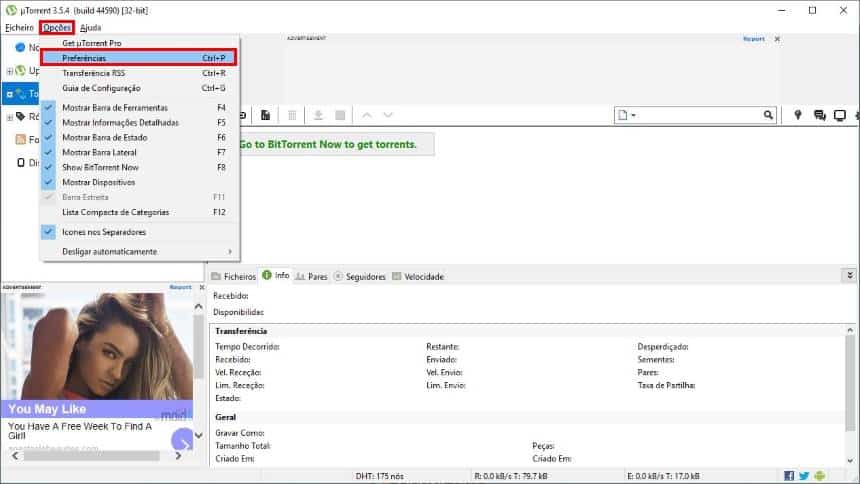Open the Ajuda menu
Screen dimensions: 860x484
[90, 27]
